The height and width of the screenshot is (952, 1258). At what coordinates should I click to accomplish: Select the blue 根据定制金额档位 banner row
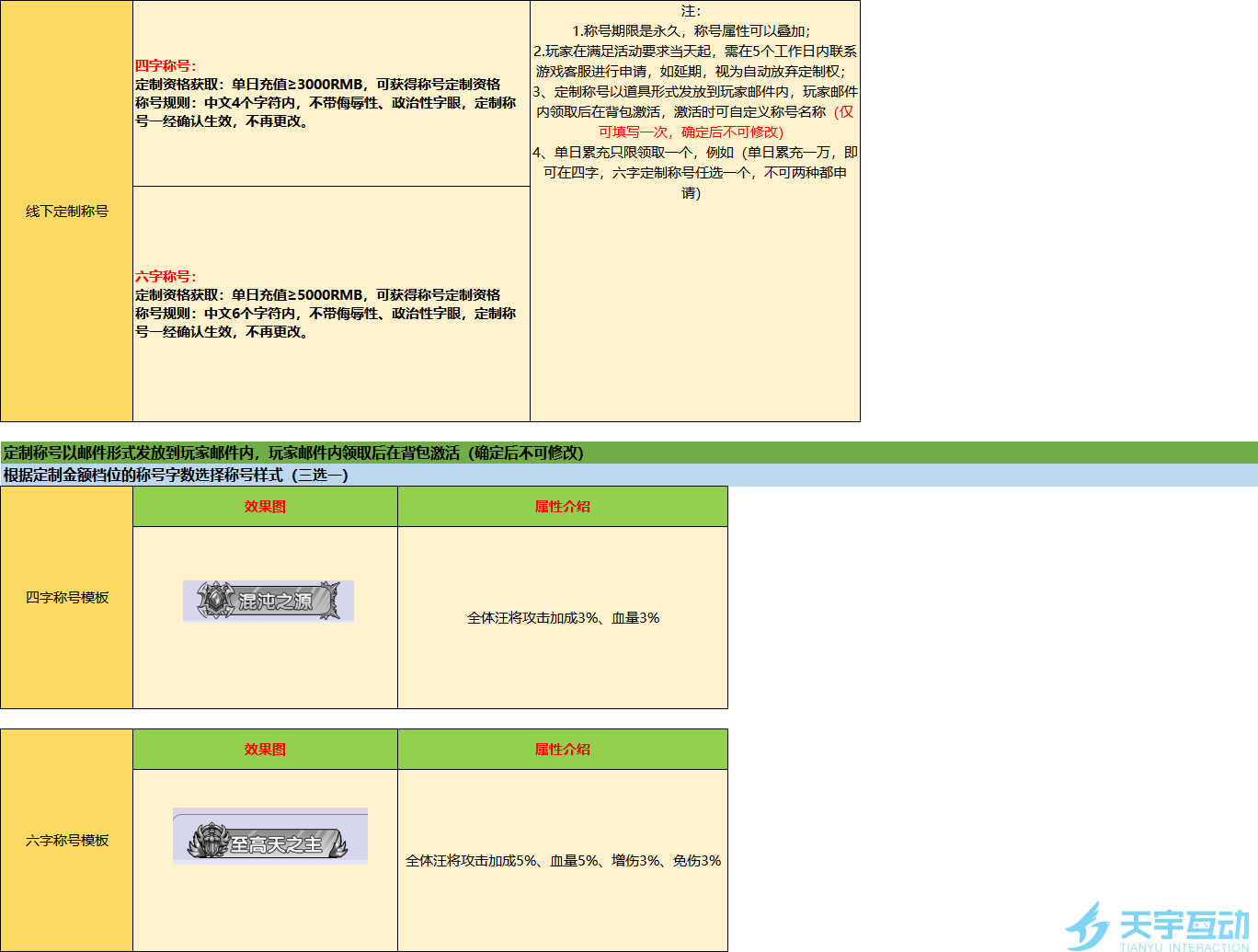pyautogui.click(x=629, y=476)
